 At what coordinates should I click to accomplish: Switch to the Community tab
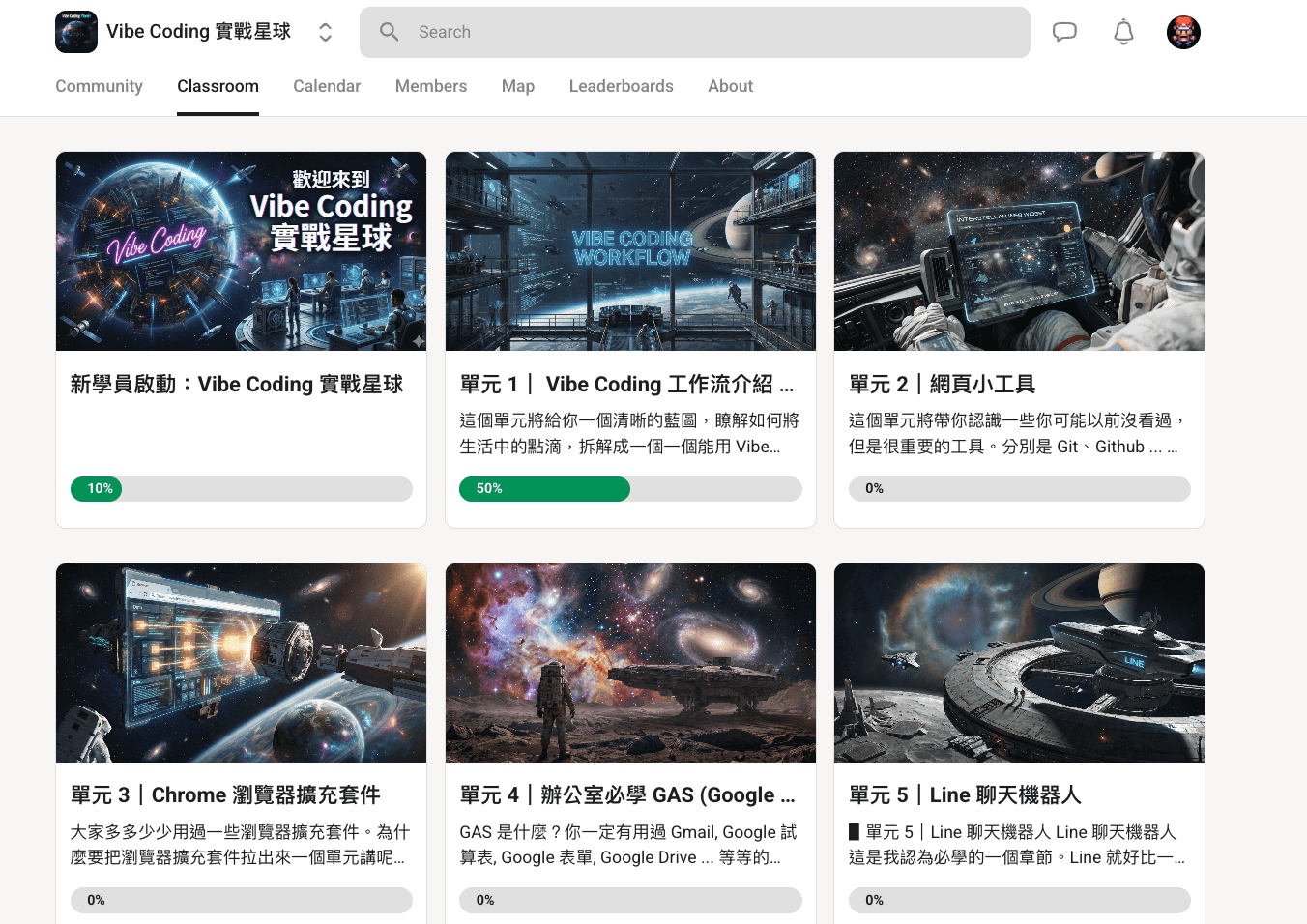tap(99, 86)
